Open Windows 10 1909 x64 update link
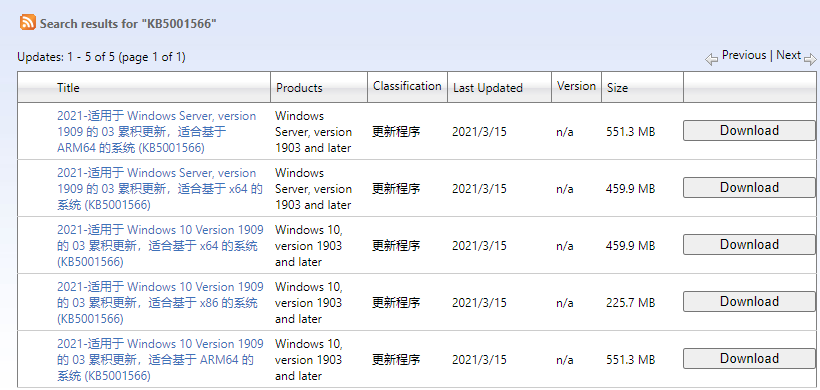The width and height of the screenshot is (820, 390). pyautogui.click(x=160, y=246)
